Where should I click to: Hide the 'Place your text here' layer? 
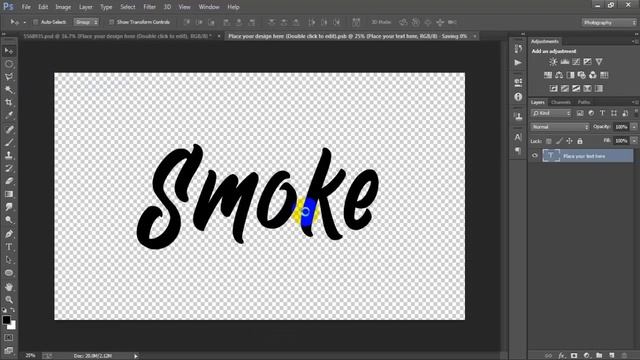tap(535, 155)
